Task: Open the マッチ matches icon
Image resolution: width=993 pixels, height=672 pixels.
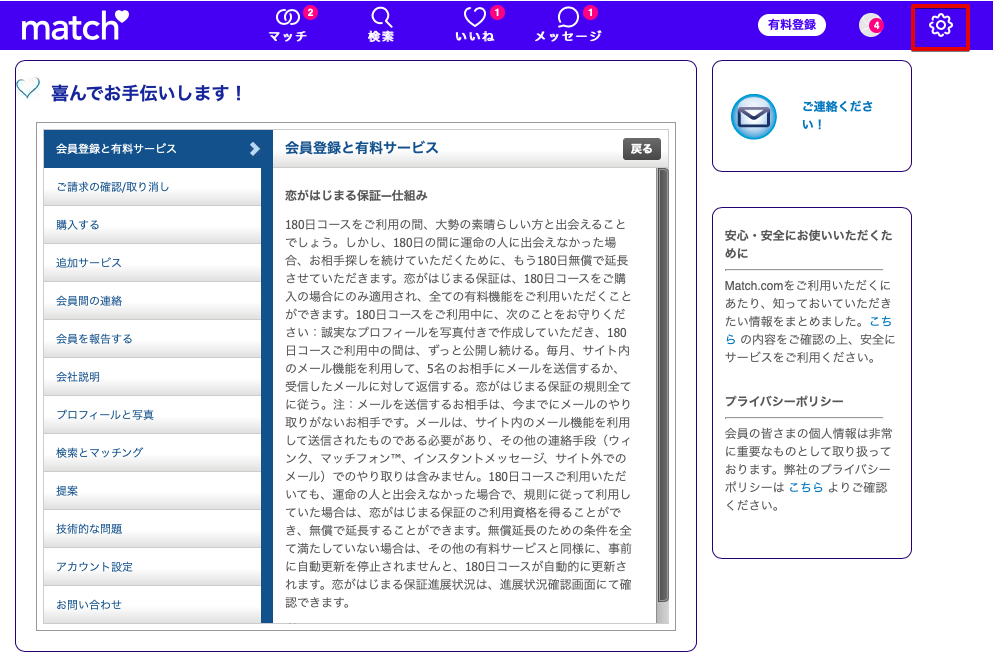Action: (289, 25)
